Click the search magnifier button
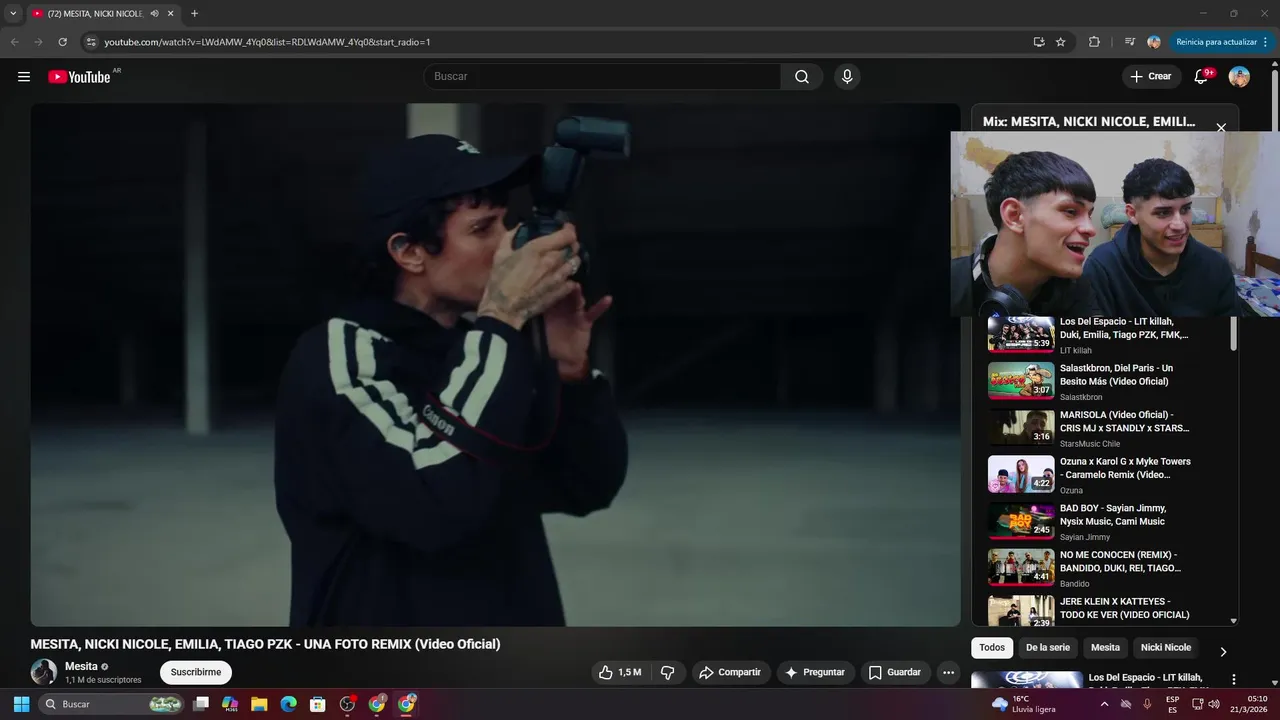The image size is (1280, 720). coord(802,77)
